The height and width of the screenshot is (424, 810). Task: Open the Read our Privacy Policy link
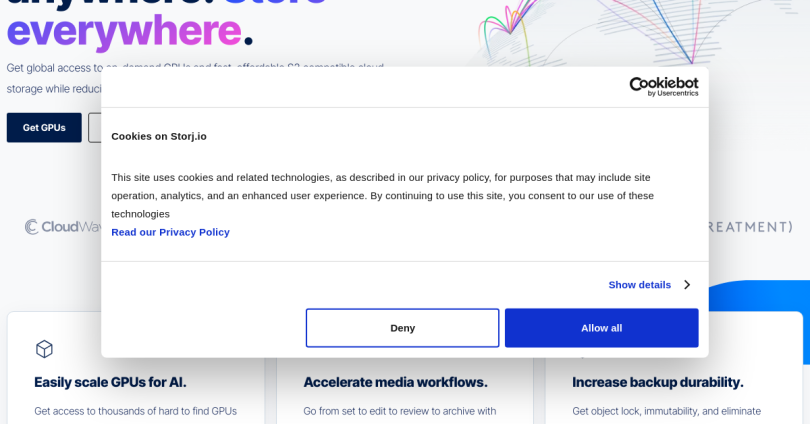pyautogui.click(x=170, y=232)
